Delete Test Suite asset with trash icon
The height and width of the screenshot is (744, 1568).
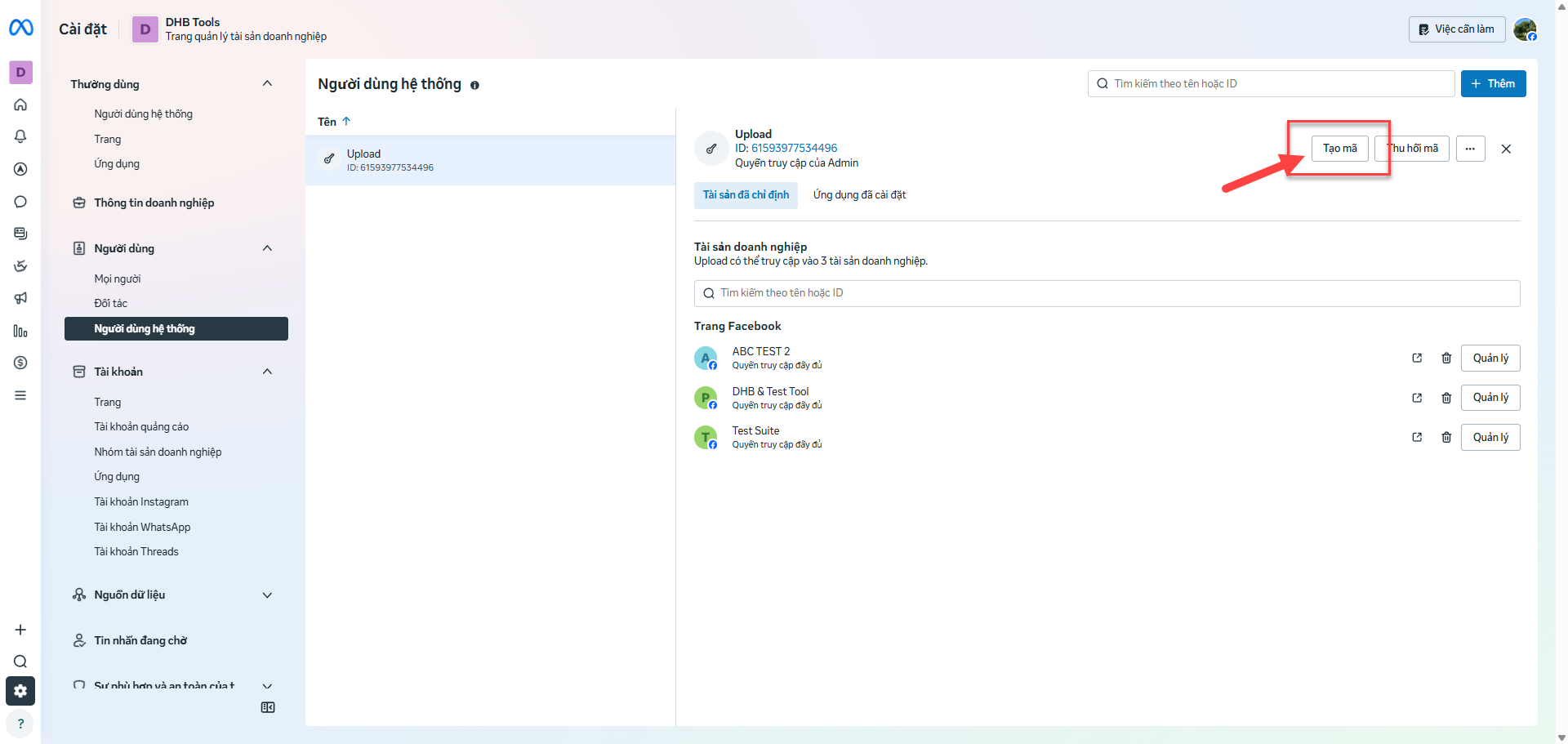(x=1446, y=437)
